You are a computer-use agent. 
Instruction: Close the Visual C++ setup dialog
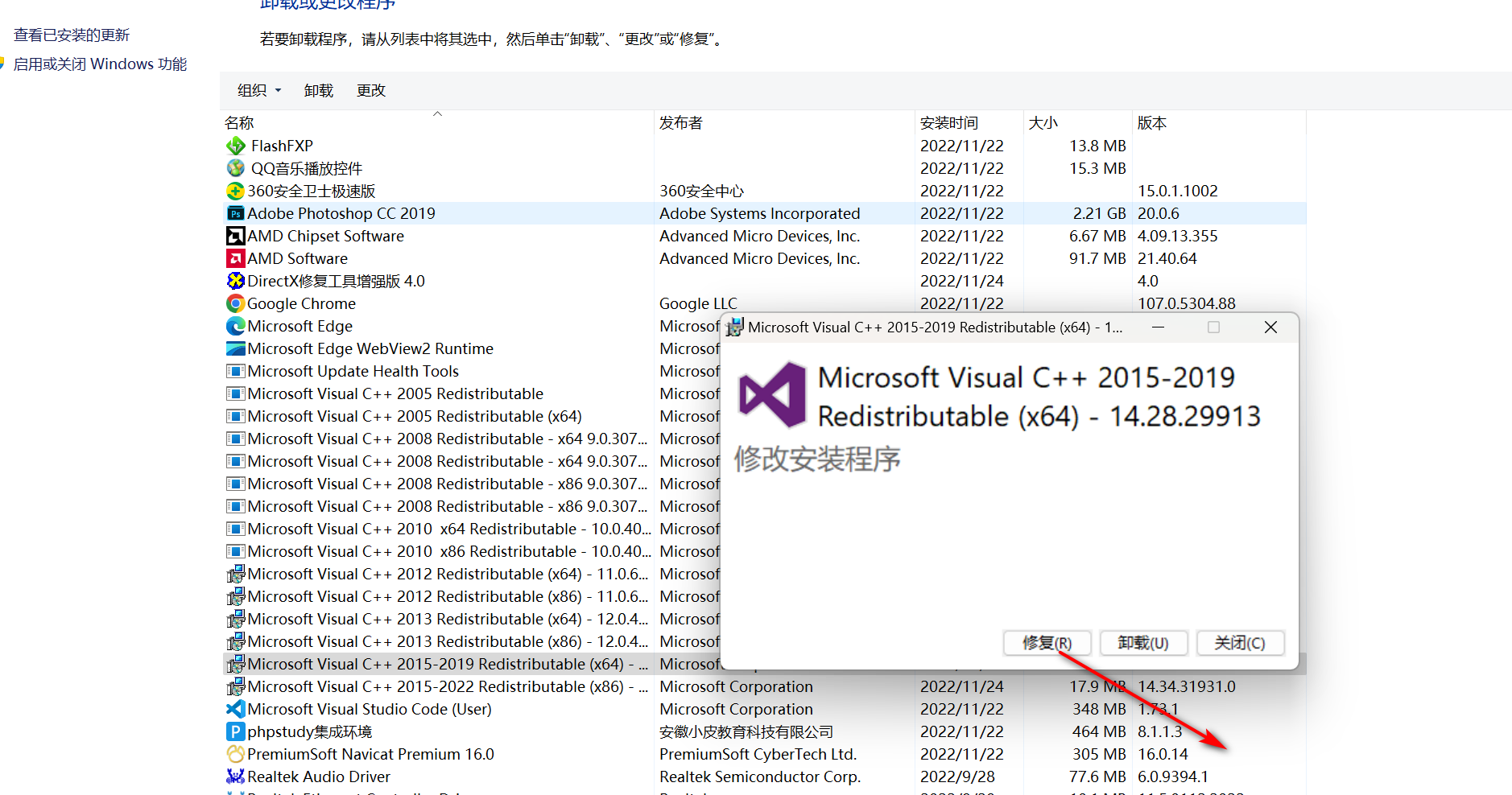coord(1270,327)
